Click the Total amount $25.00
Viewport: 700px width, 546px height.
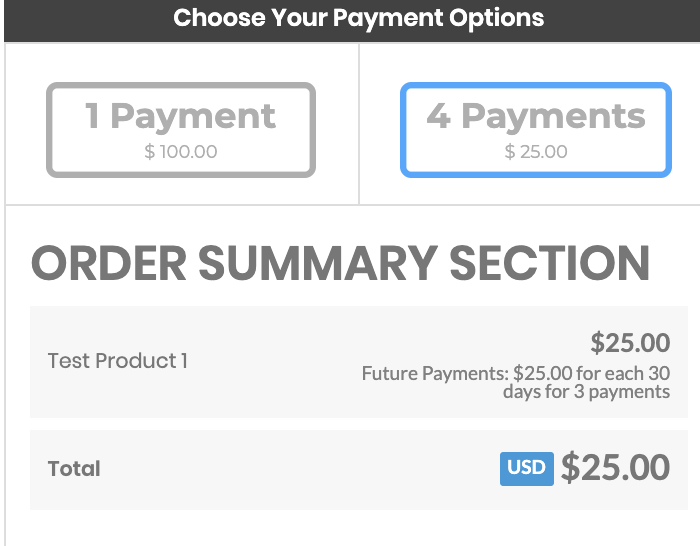tap(615, 468)
